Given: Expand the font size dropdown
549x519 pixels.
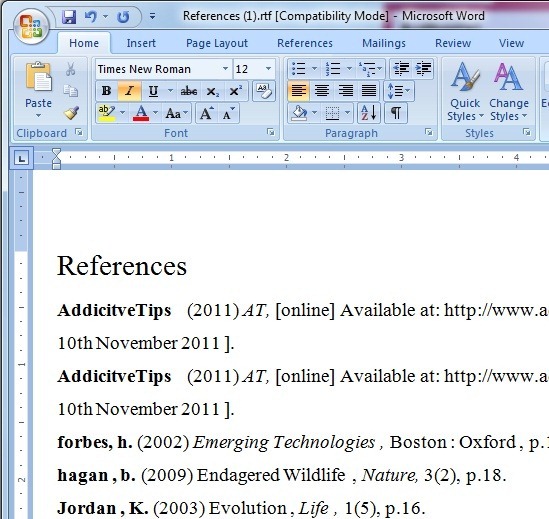Looking at the screenshot, I should click(268, 69).
